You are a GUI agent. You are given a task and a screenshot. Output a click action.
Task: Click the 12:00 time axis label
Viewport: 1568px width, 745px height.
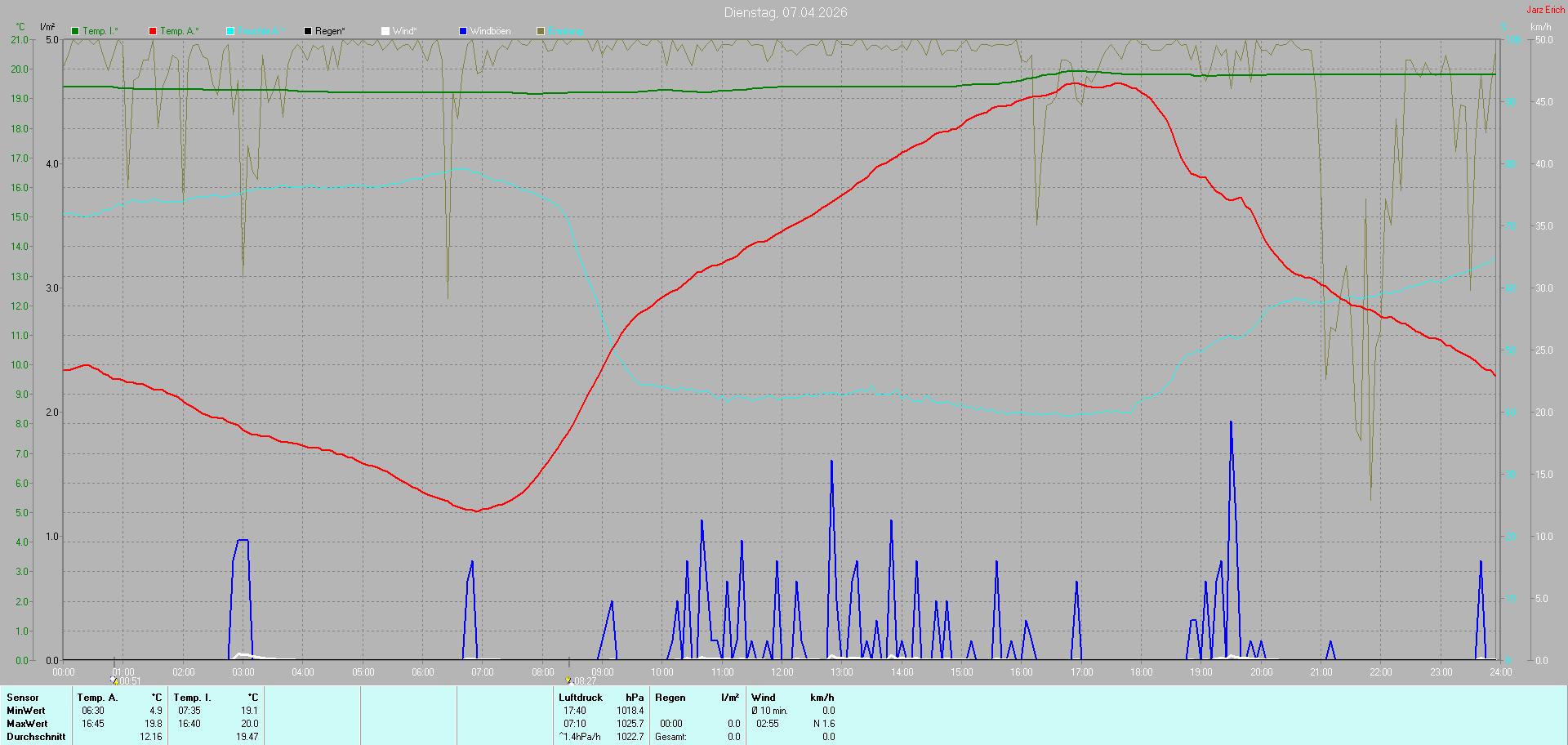click(782, 672)
